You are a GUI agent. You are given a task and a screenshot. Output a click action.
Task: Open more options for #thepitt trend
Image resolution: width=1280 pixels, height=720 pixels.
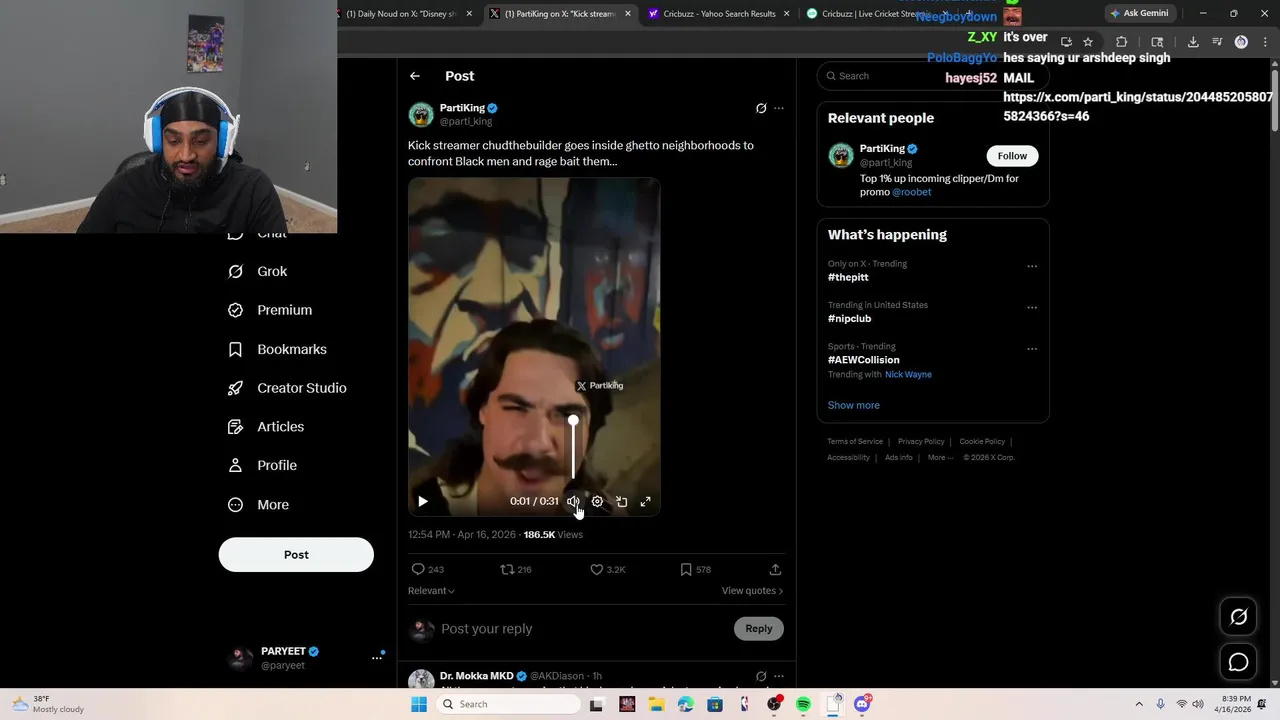(x=1032, y=266)
